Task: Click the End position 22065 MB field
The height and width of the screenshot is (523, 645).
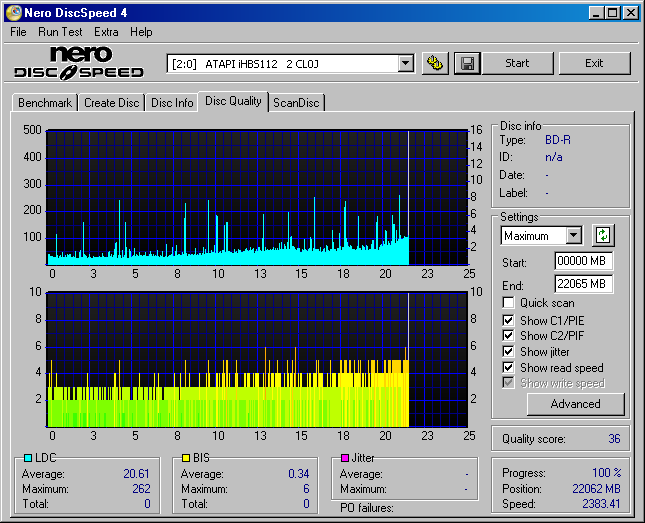Action: click(583, 284)
